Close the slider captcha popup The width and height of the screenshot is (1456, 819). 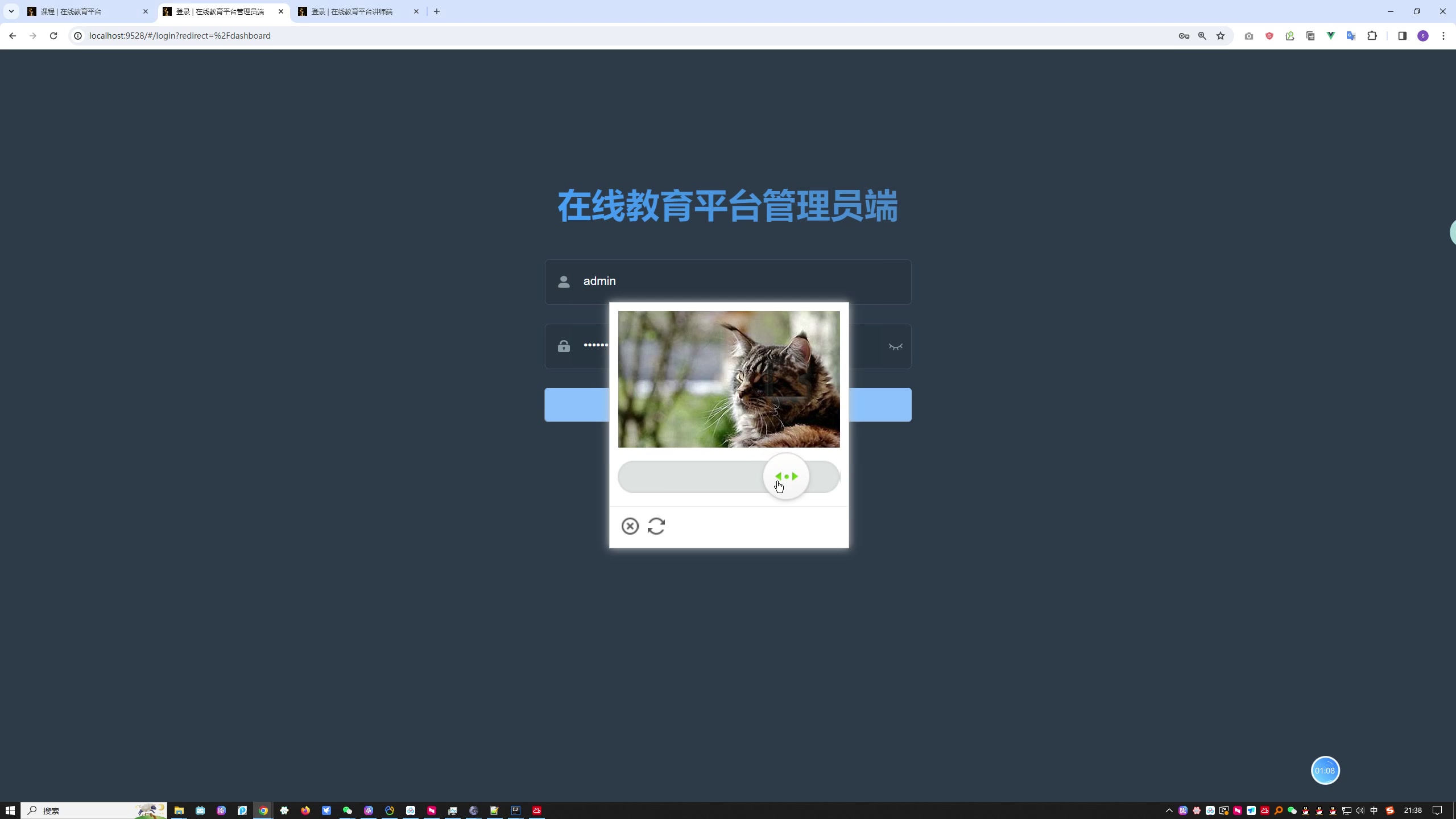(630, 526)
